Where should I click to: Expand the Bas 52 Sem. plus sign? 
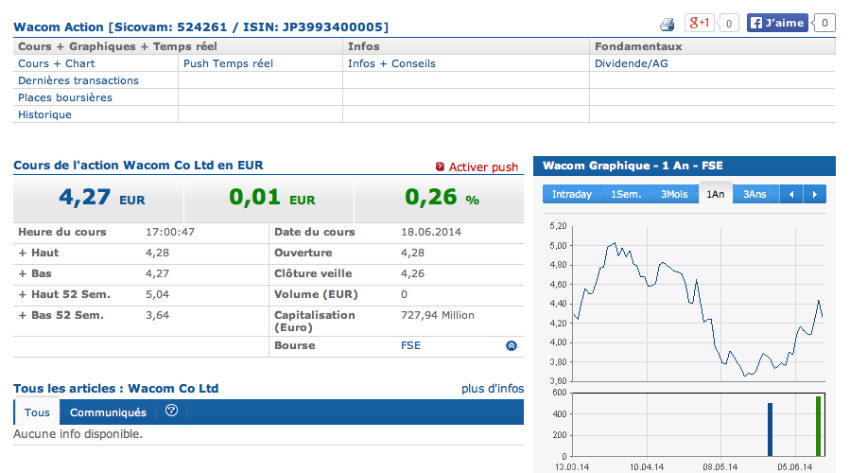click(x=22, y=315)
